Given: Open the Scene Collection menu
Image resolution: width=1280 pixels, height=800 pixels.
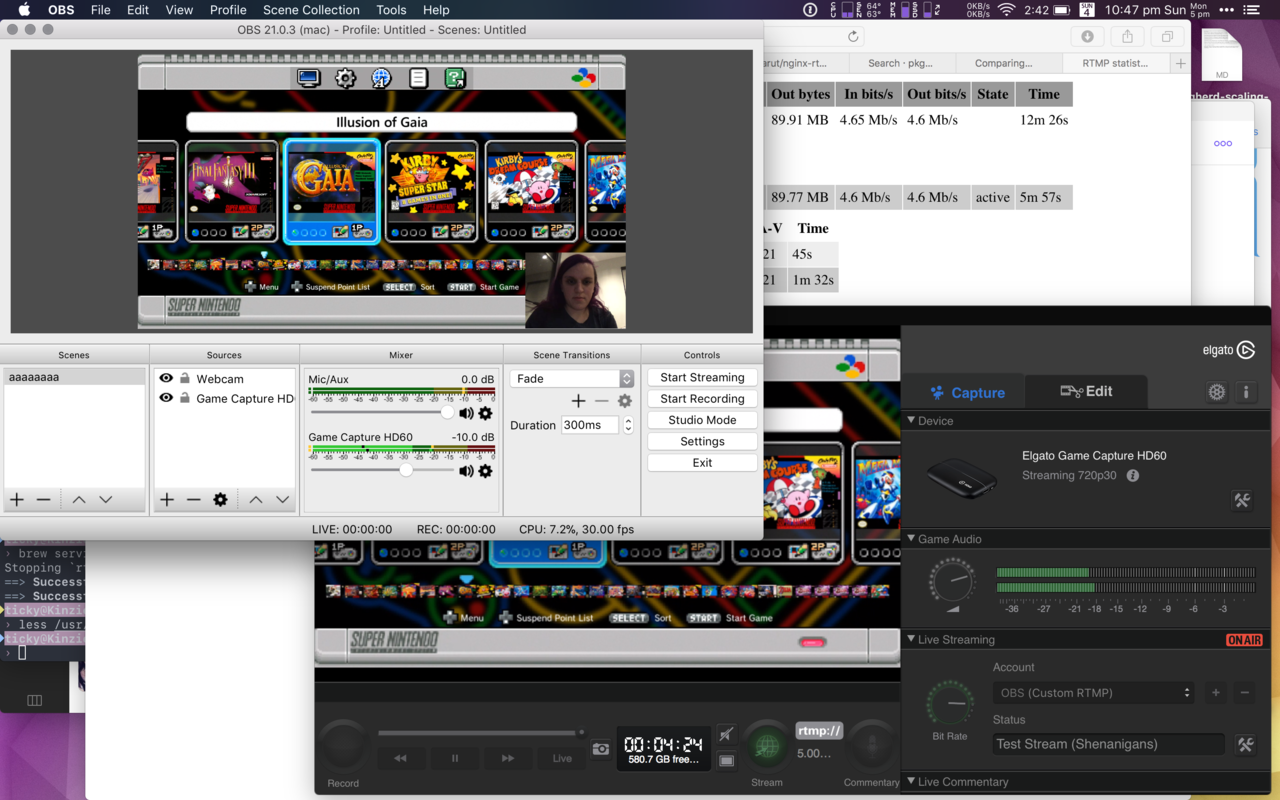Looking at the screenshot, I should 311,10.
